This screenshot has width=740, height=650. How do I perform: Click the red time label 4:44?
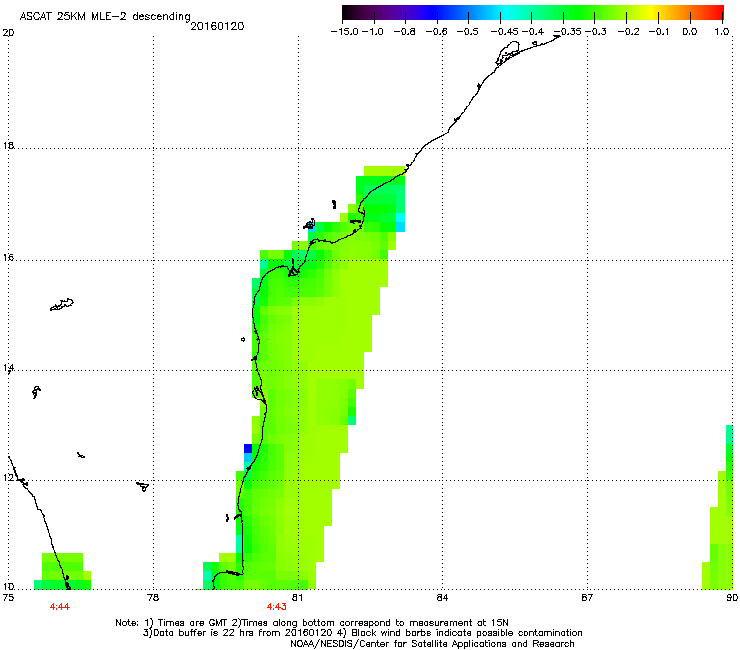pos(60,607)
